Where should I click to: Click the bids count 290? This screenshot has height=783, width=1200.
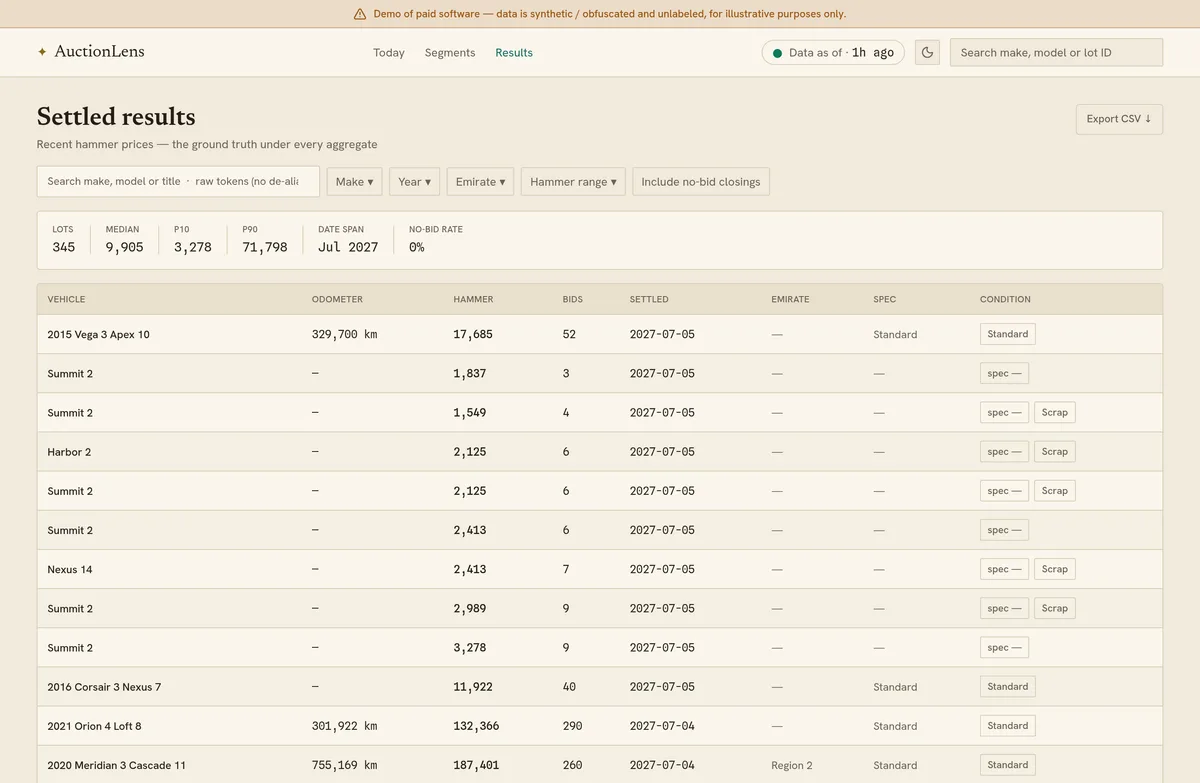pos(572,726)
